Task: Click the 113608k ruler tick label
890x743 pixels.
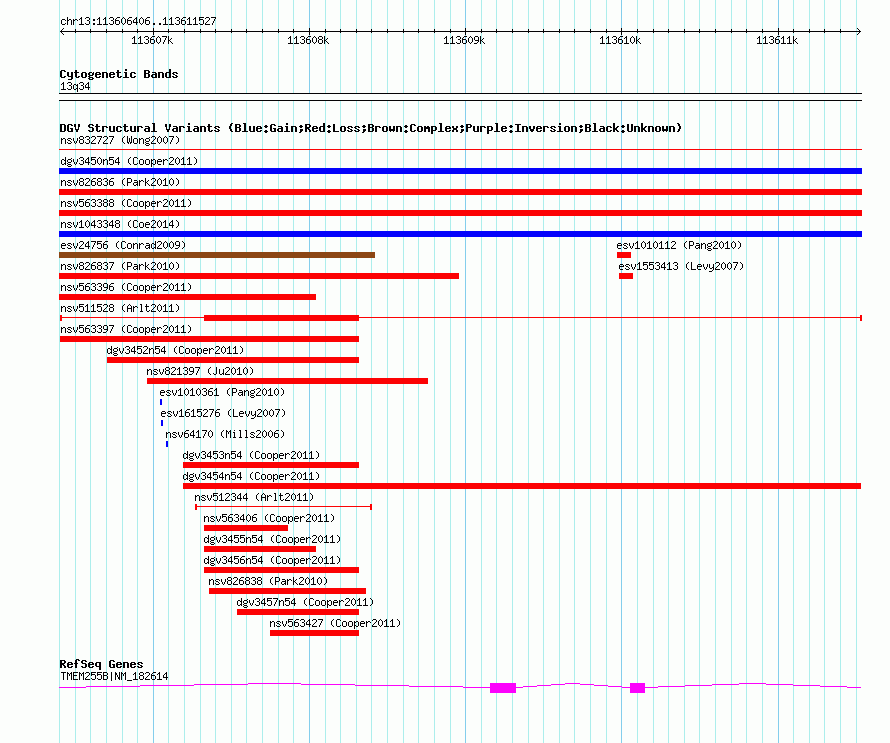Action: [308, 40]
